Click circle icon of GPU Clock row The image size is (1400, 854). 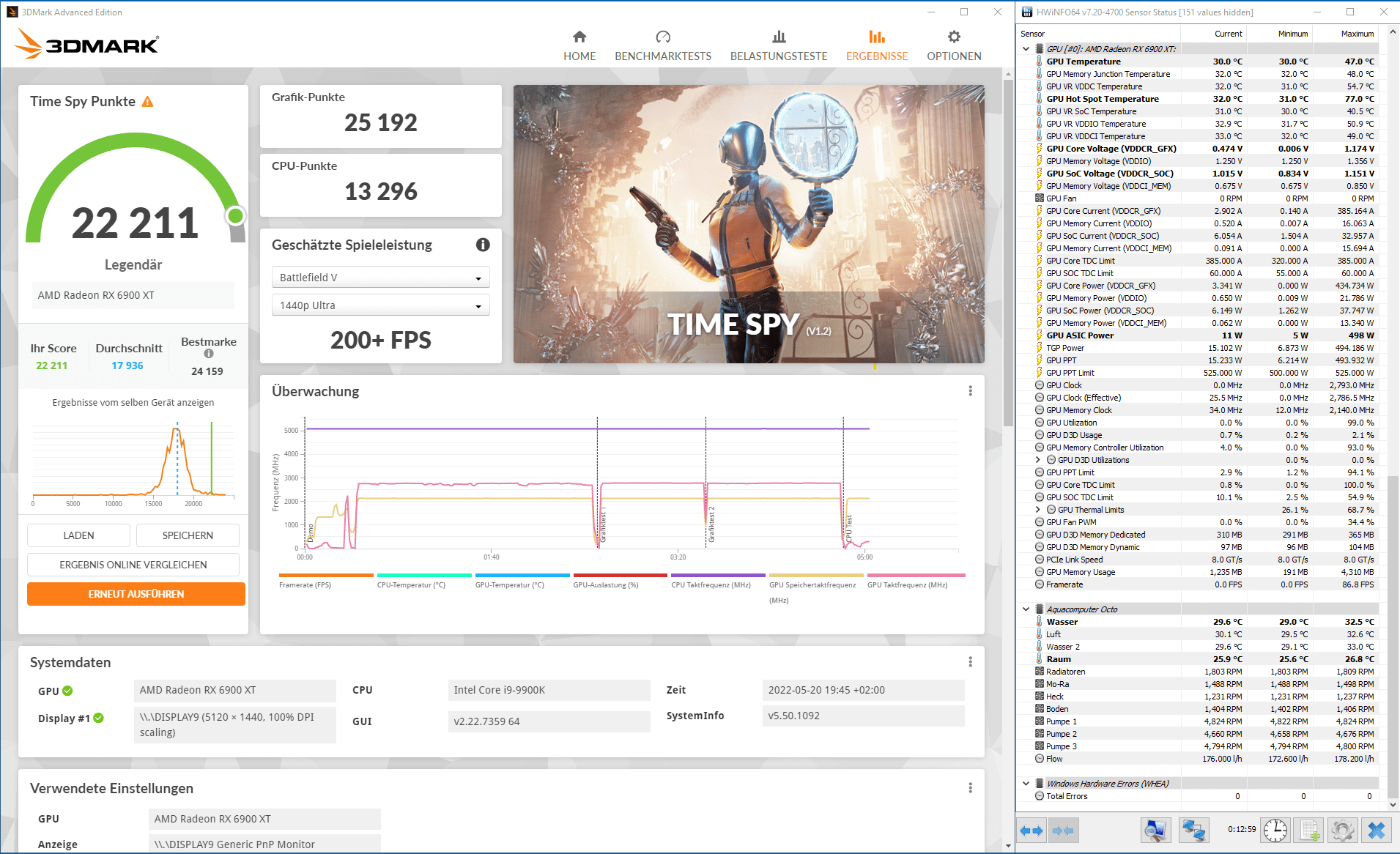(1039, 385)
